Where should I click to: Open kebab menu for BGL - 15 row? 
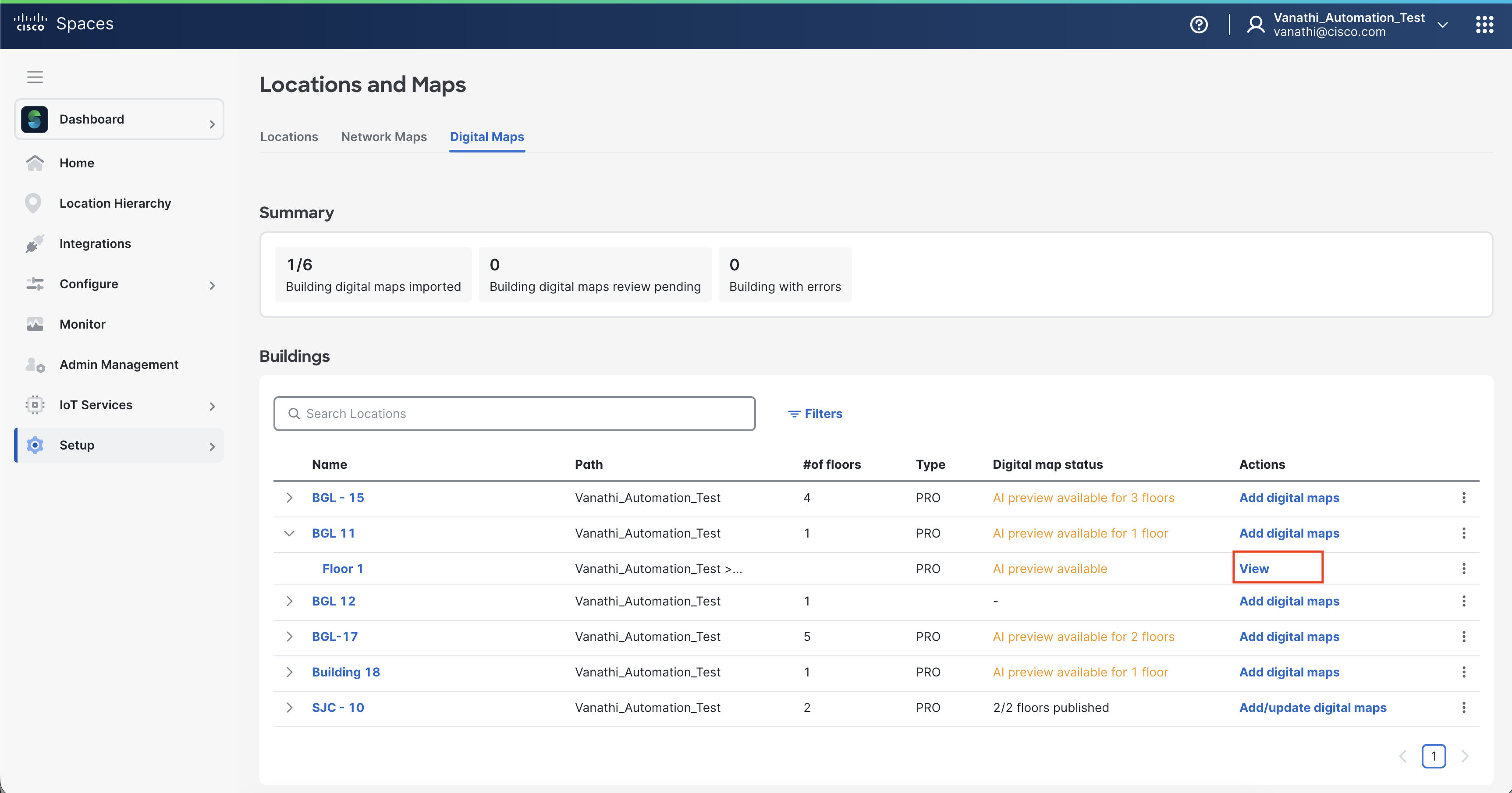tap(1464, 498)
